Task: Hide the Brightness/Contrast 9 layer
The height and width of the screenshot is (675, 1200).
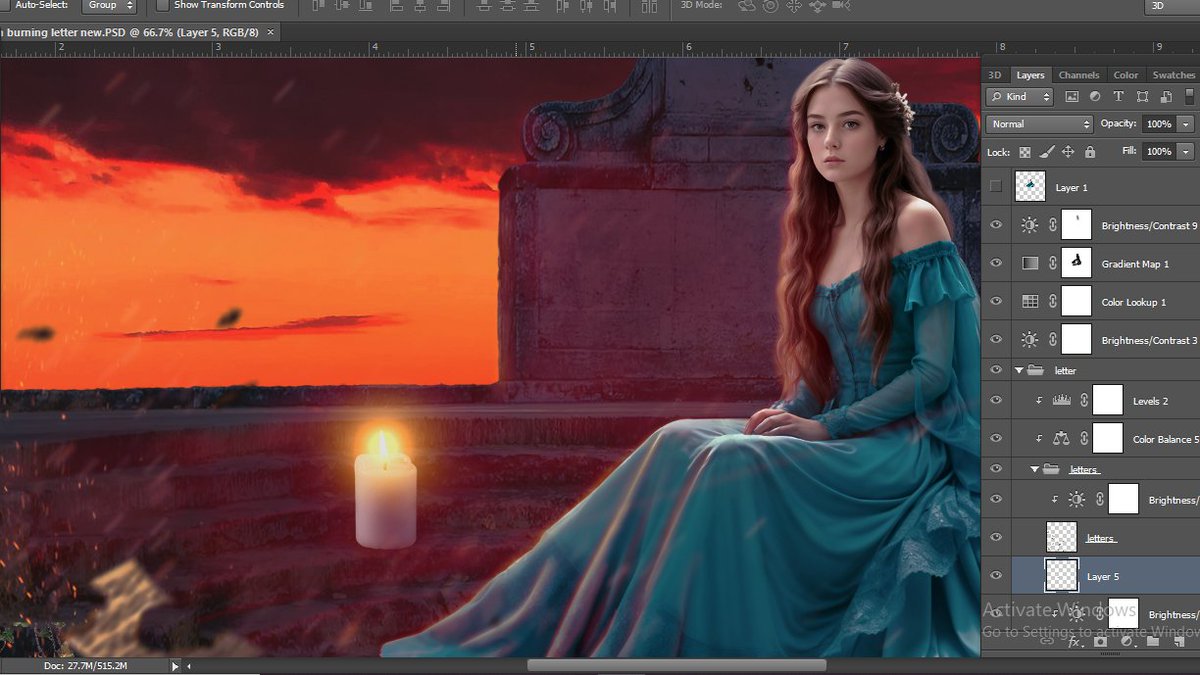Action: (x=996, y=225)
